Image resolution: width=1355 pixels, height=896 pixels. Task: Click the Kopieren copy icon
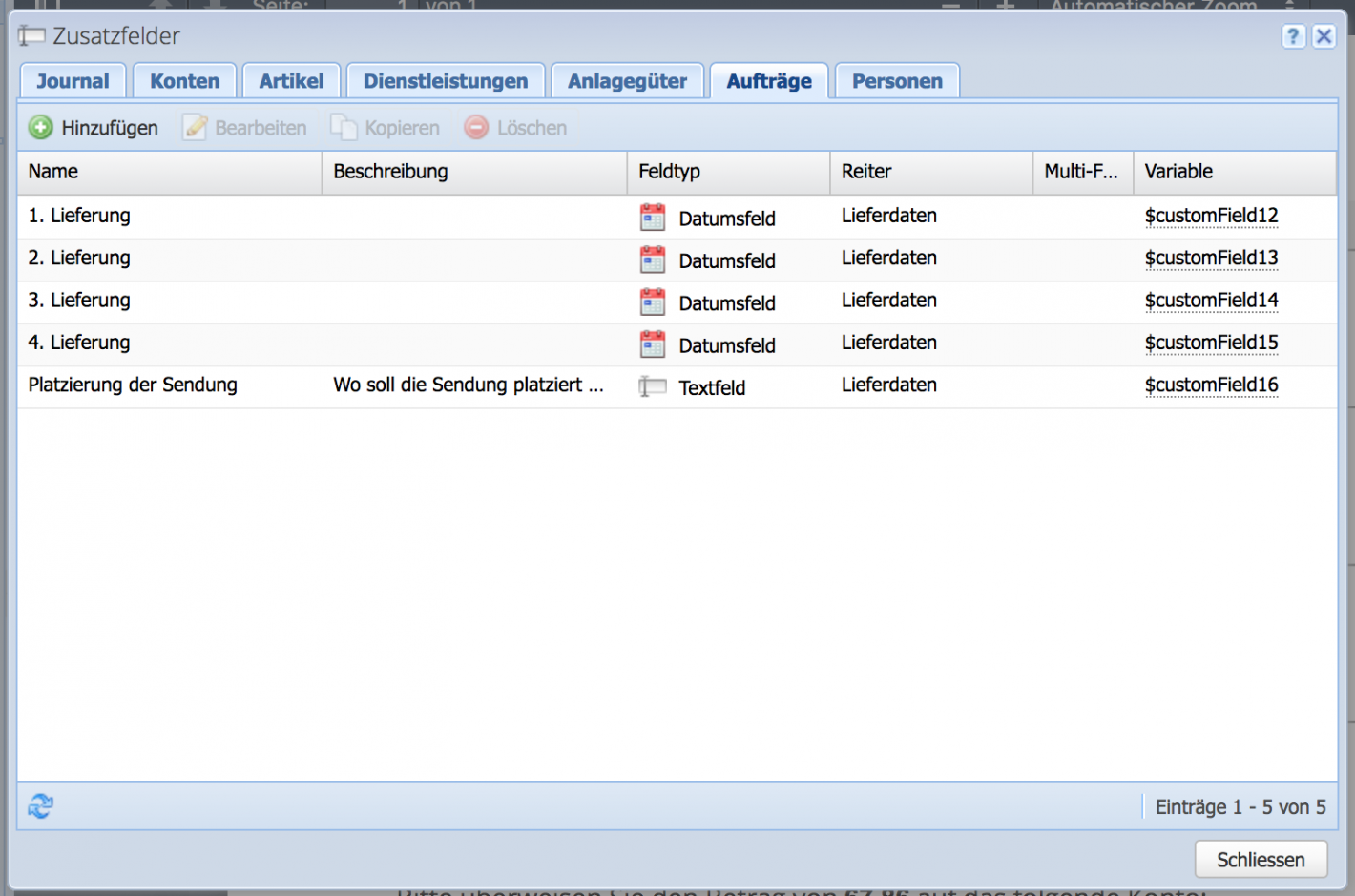pyautogui.click(x=344, y=127)
